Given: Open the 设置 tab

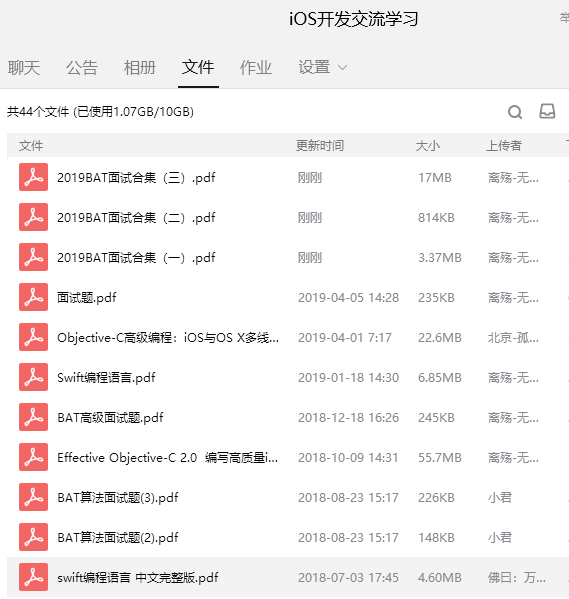Looking at the screenshot, I should click(314, 68).
